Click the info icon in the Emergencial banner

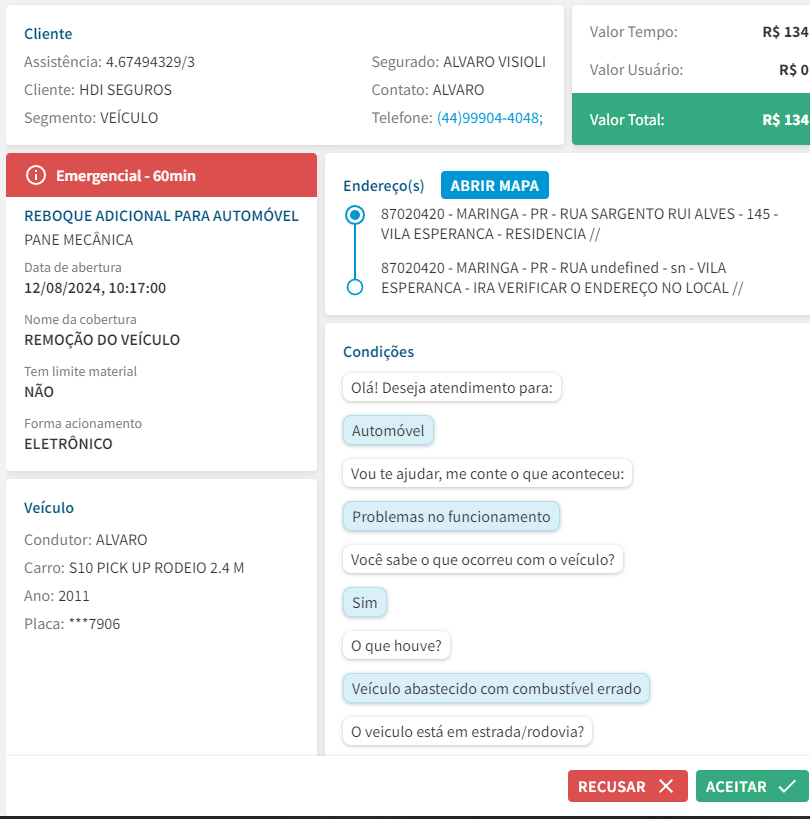36,176
